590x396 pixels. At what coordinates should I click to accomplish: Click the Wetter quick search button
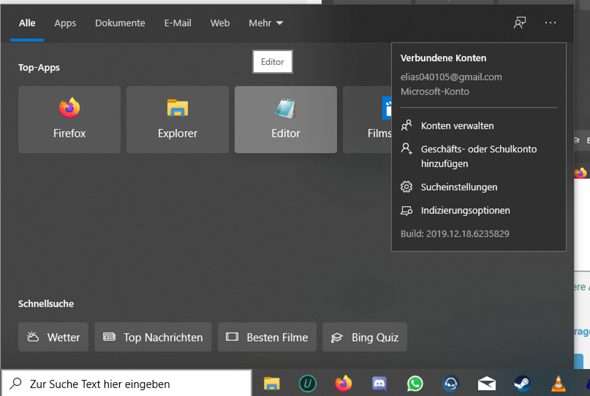53,337
